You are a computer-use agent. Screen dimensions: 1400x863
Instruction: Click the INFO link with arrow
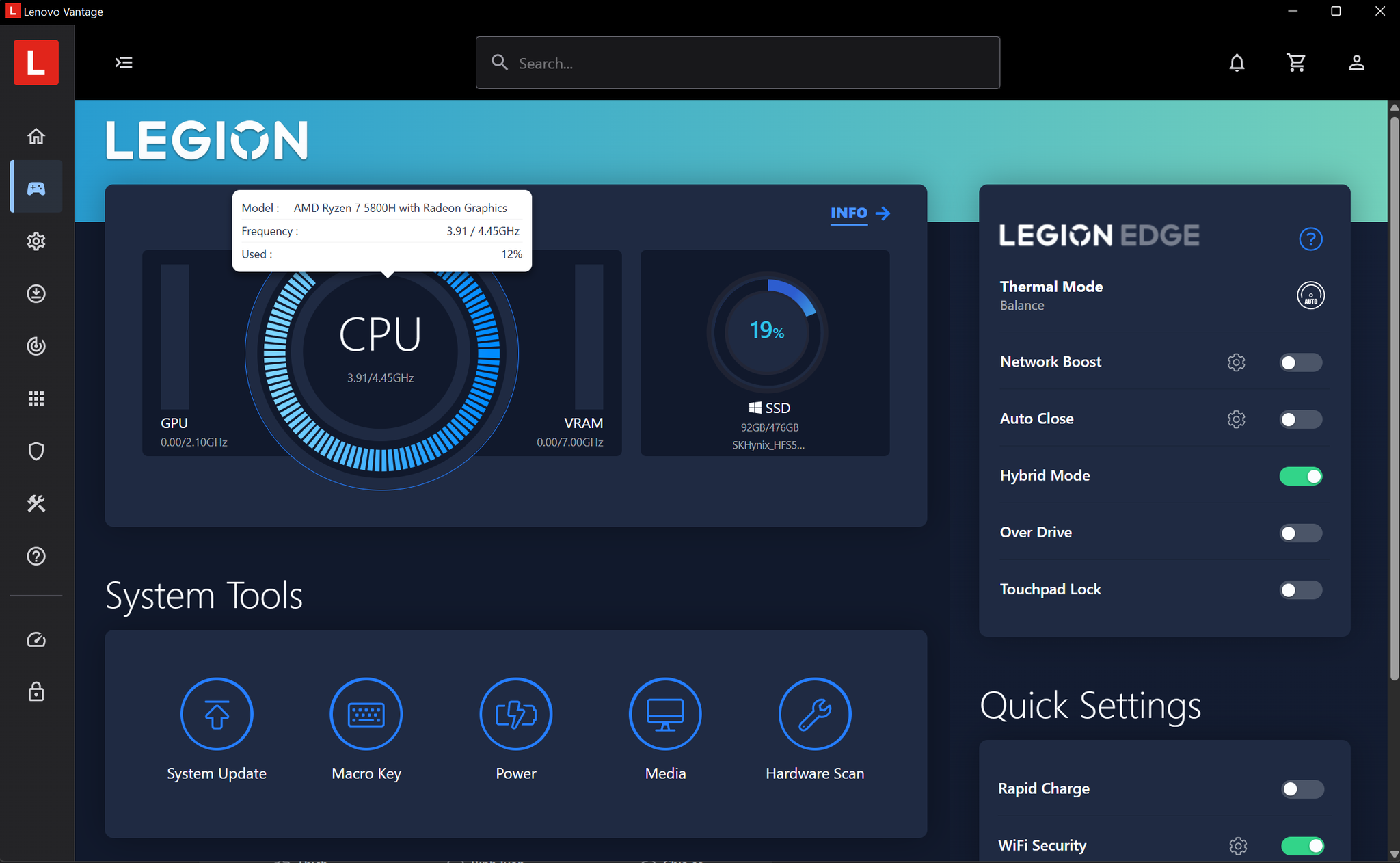coord(860,213)
